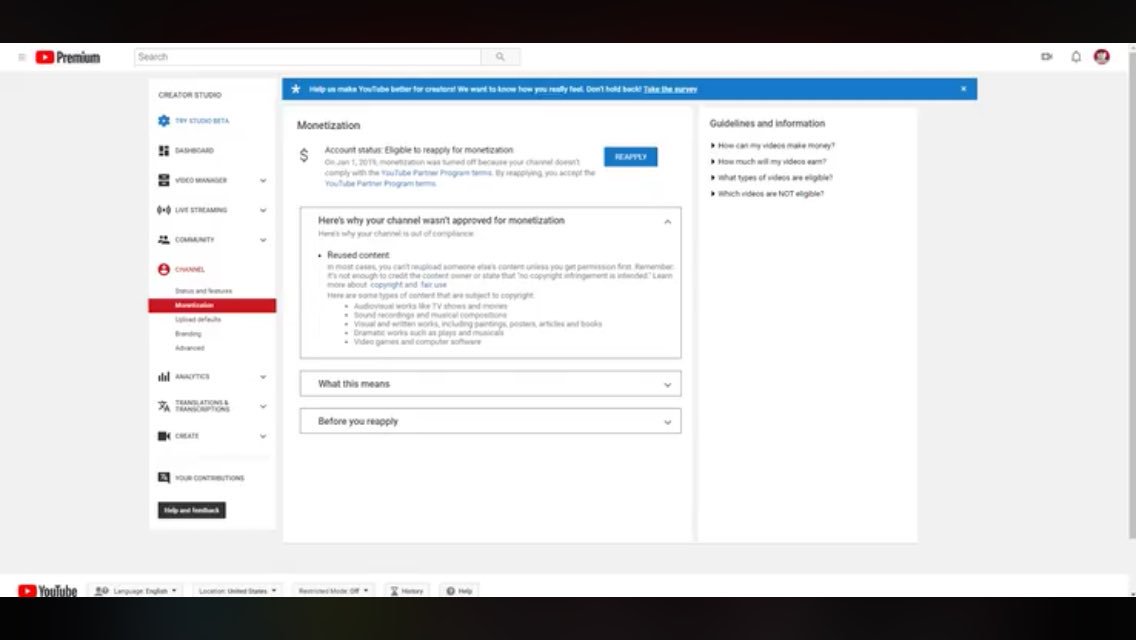Screen dimensions: 1136x640
Task: Click the Create camera icon in sidebar
Action: pyautogui.click(x=164, y=436)
